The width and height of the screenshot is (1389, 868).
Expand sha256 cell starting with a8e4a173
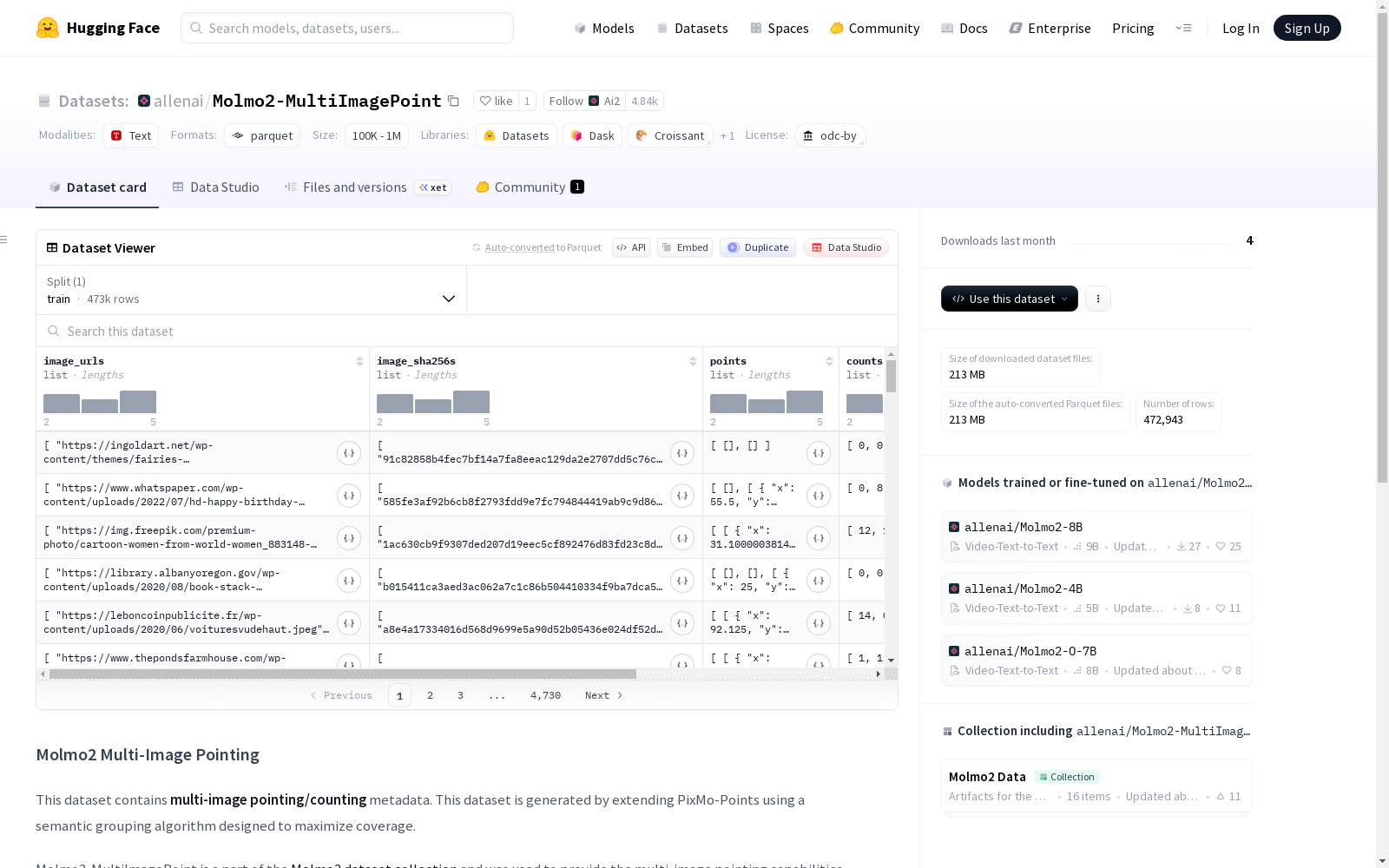tap(682, 623)
